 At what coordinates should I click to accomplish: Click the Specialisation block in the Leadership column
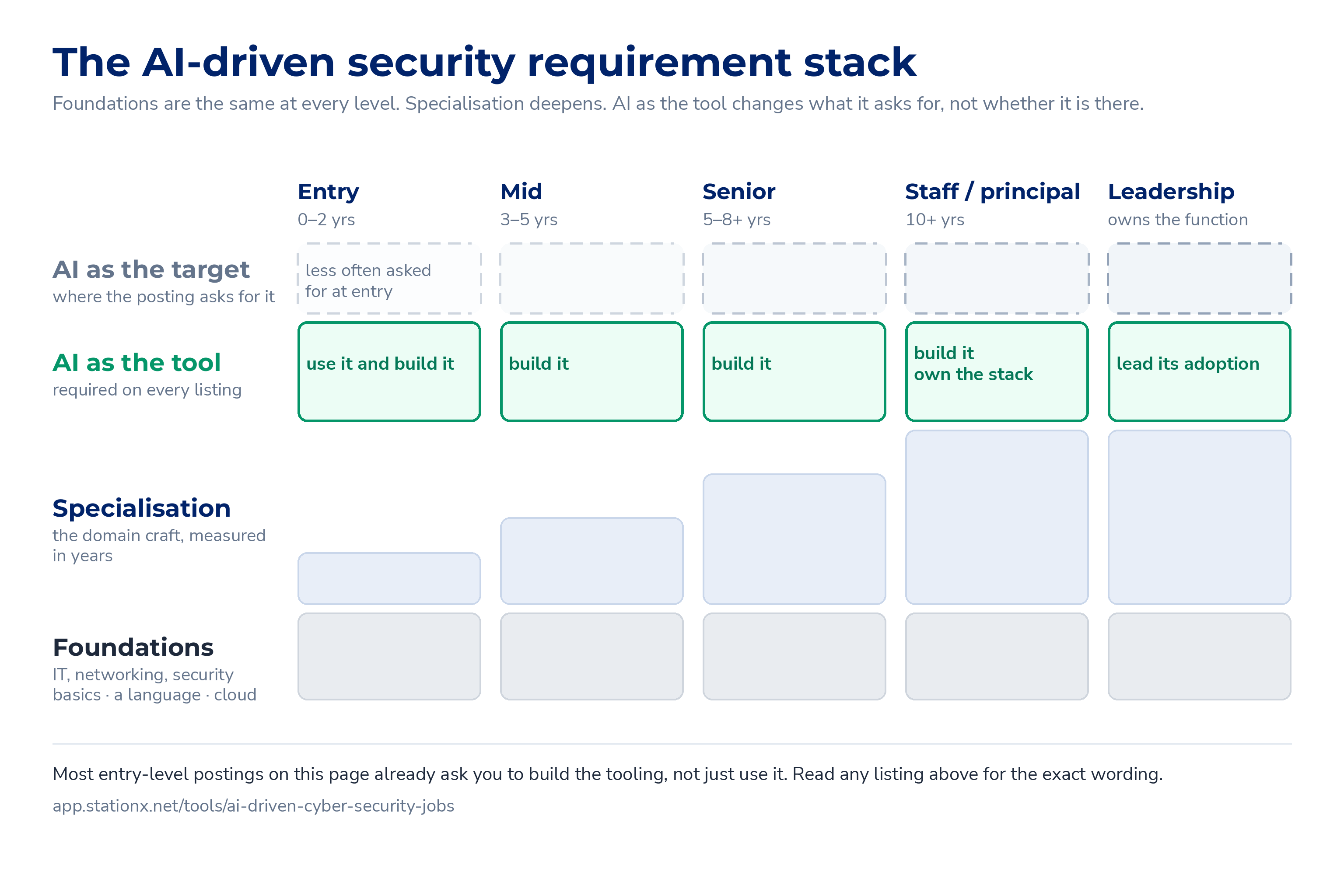tap(1199, 517)
